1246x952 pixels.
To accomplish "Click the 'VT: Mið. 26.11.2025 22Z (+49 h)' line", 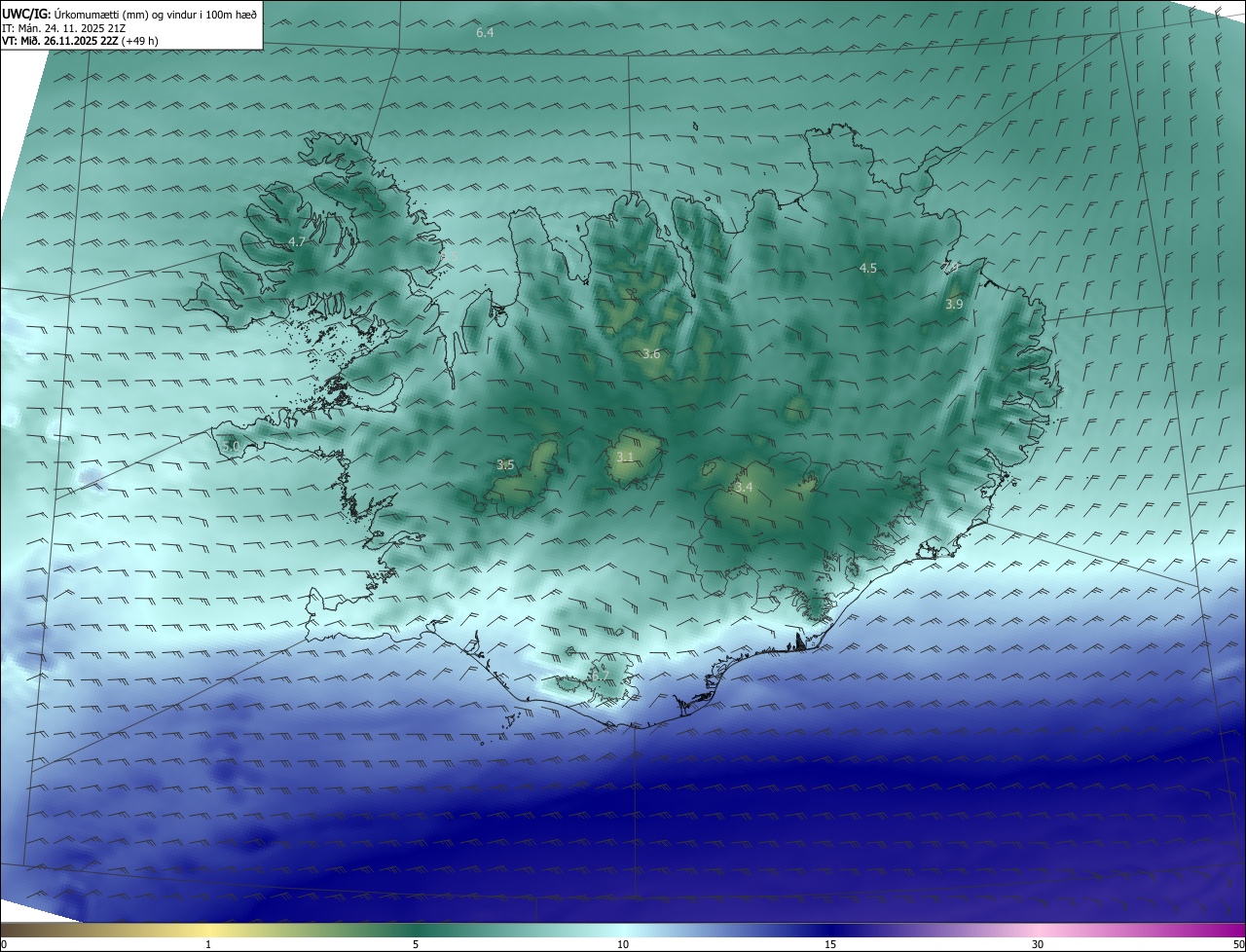I will click(x=80, y=41).
